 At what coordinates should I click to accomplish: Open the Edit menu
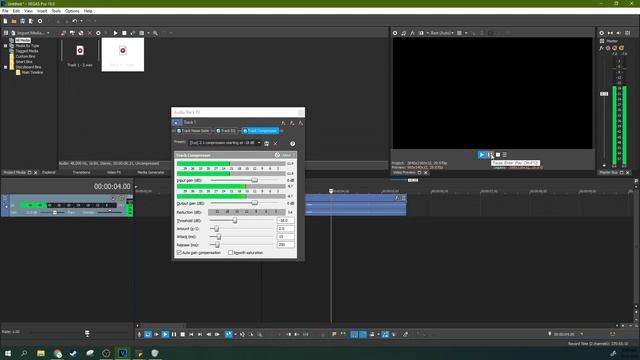click(16, 11)
